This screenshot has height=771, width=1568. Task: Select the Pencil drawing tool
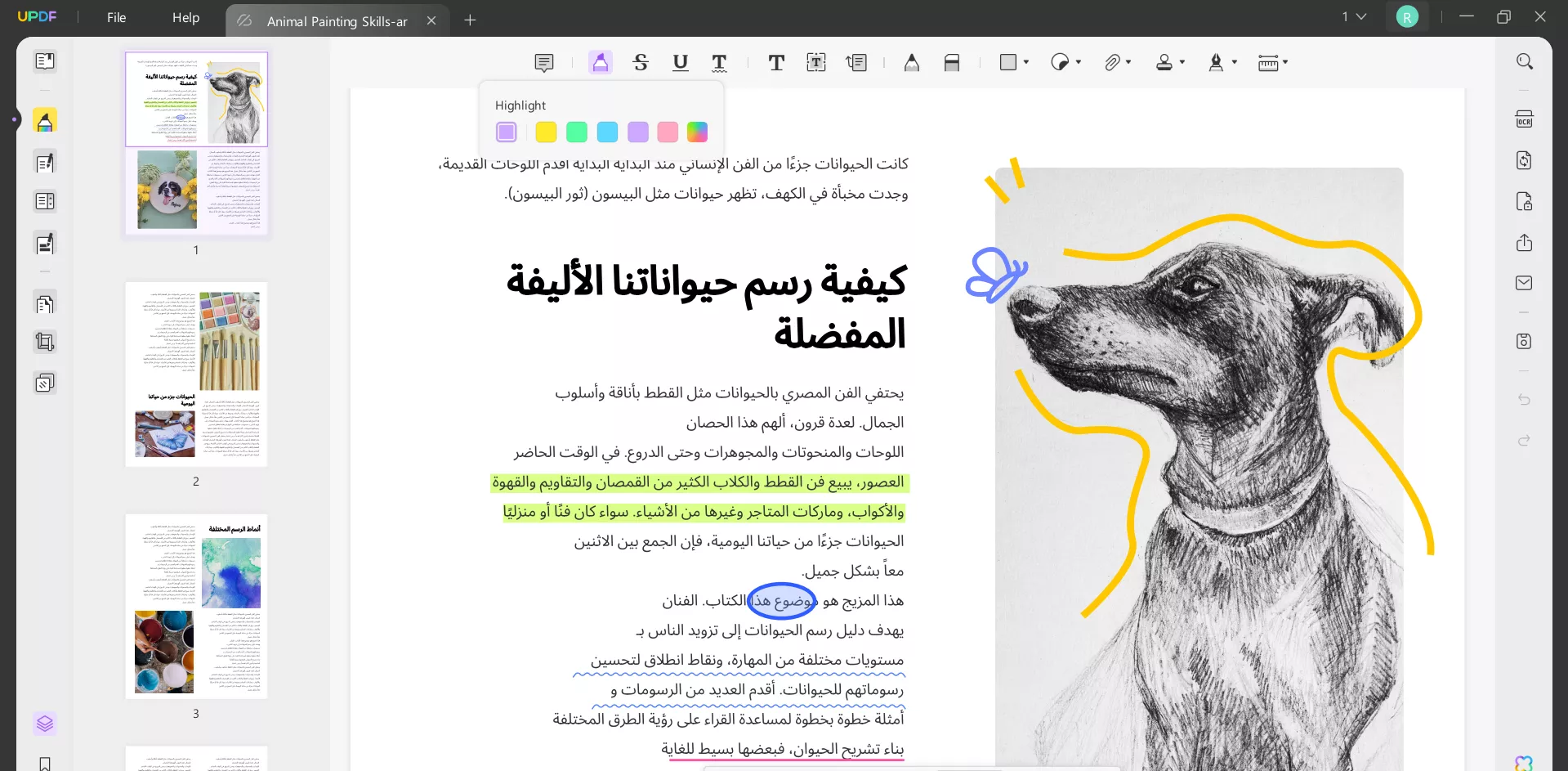pos(913,62)
